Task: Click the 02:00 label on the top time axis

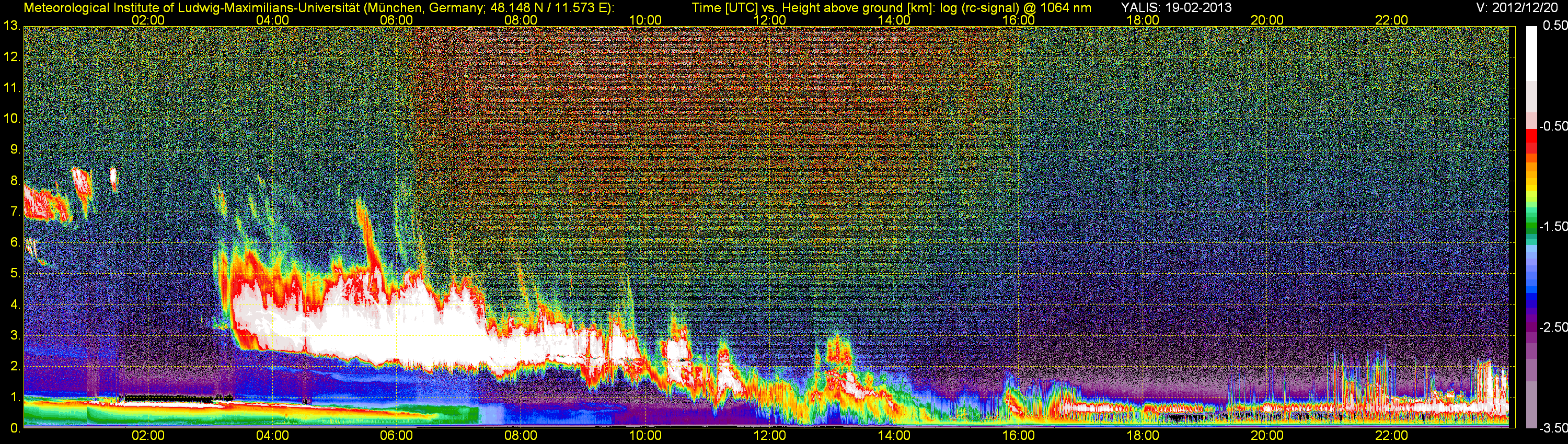Action: (148, 20)
